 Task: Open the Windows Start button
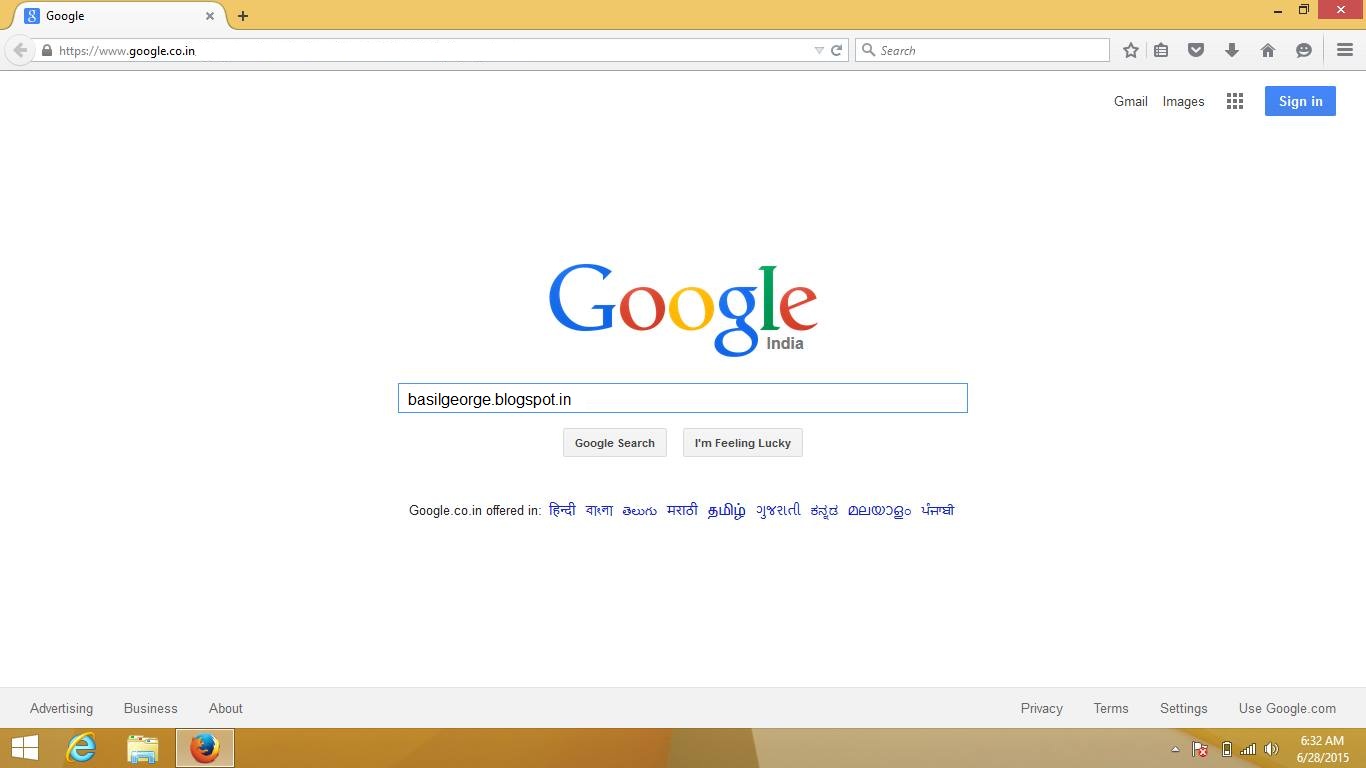tap(25, 748)
